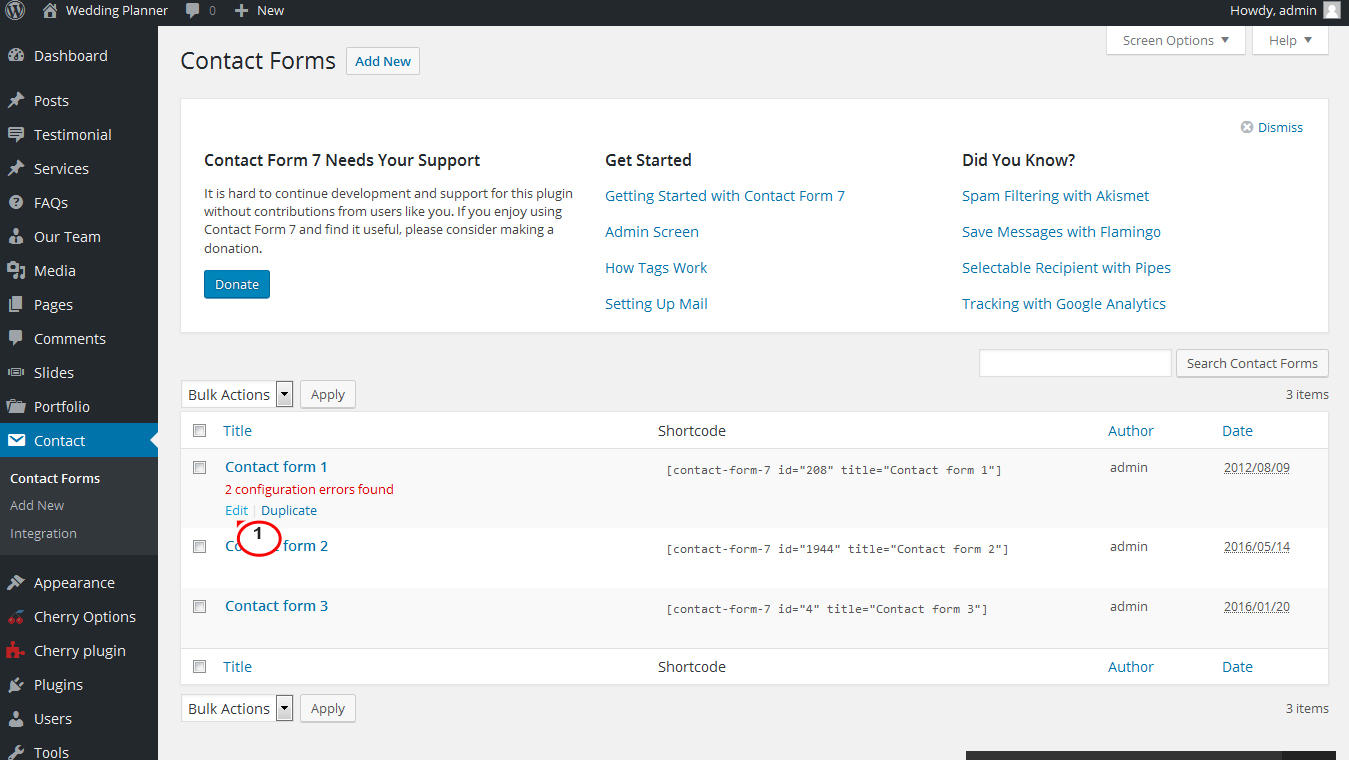This screenshot has height=760, width=1349.
Task: Click the Dashboard gauge icon
Action: pyautogui.click(x=16, y=56)
